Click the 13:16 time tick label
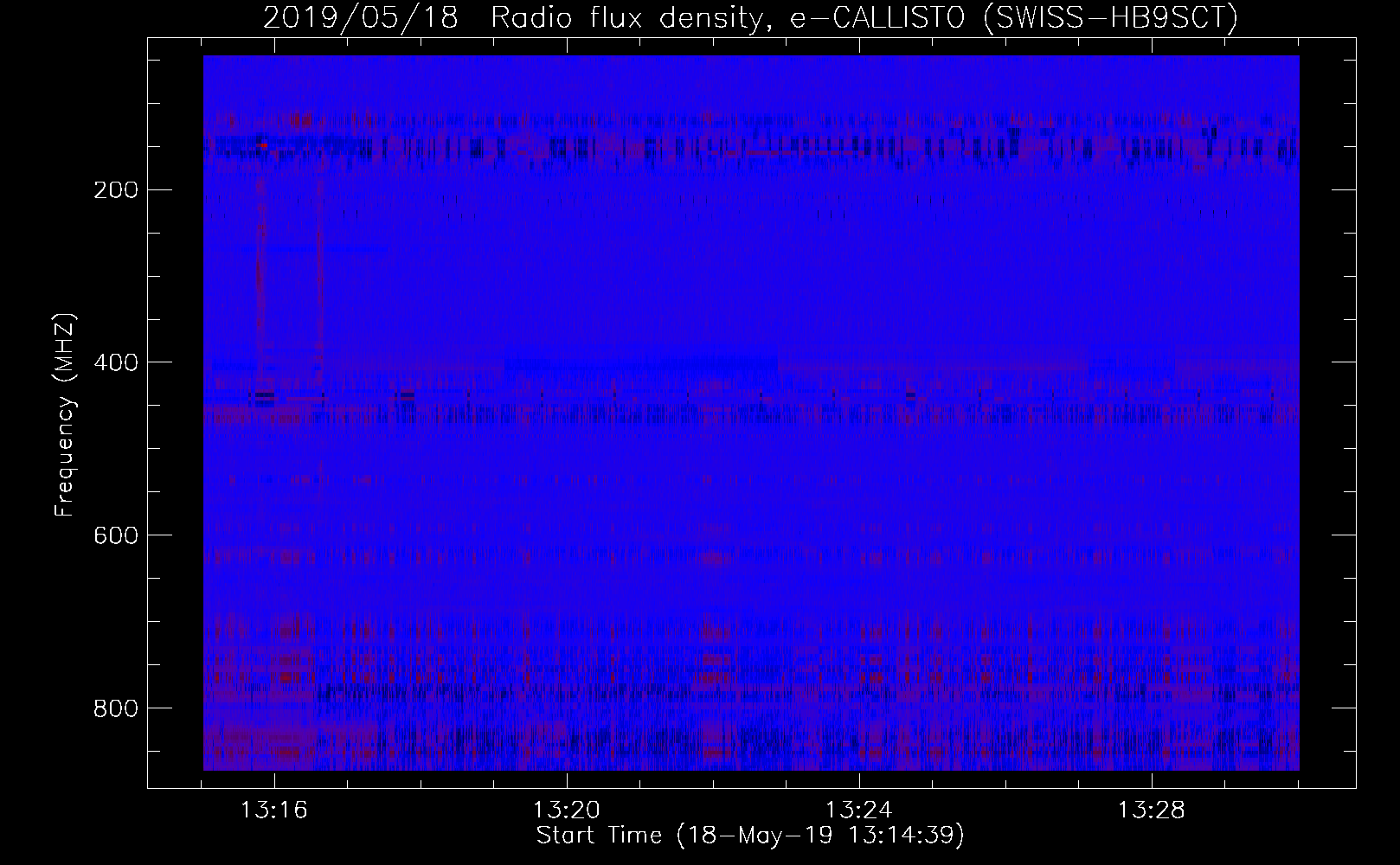This screenshot has width=1400, height=865. [273, 811]
